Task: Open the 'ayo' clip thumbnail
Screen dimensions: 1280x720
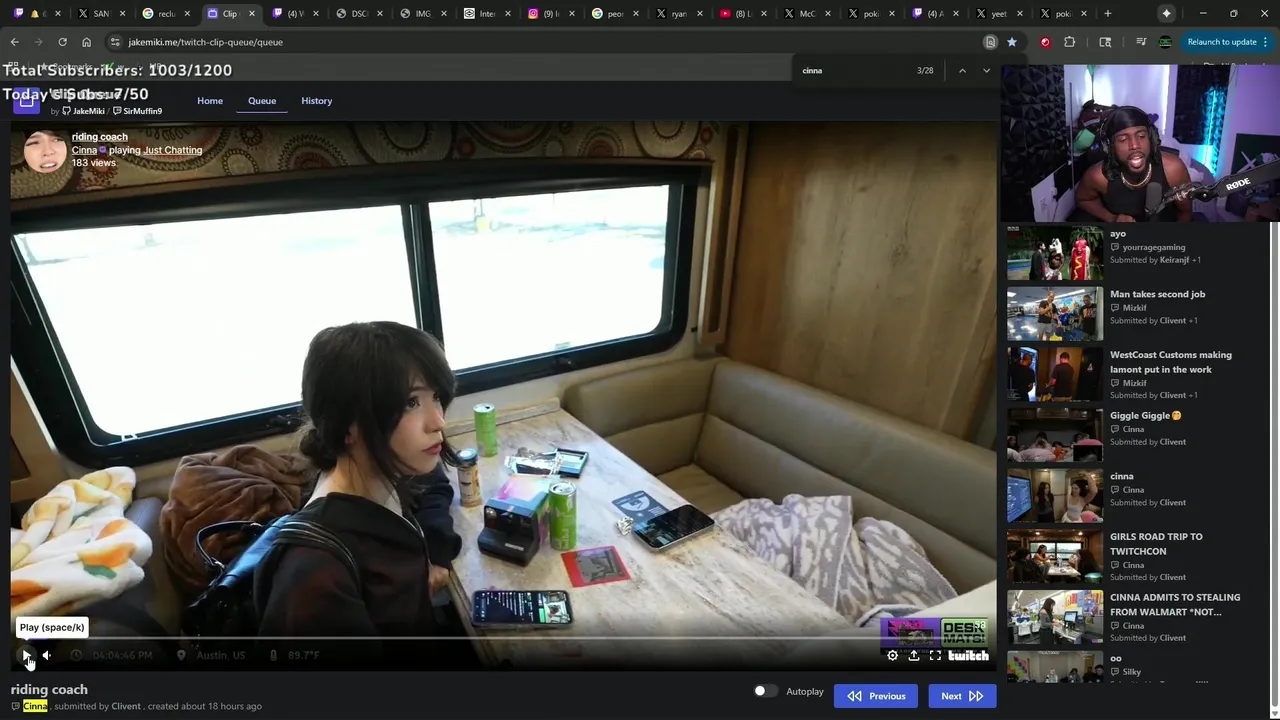Action: pos(1055,253)
